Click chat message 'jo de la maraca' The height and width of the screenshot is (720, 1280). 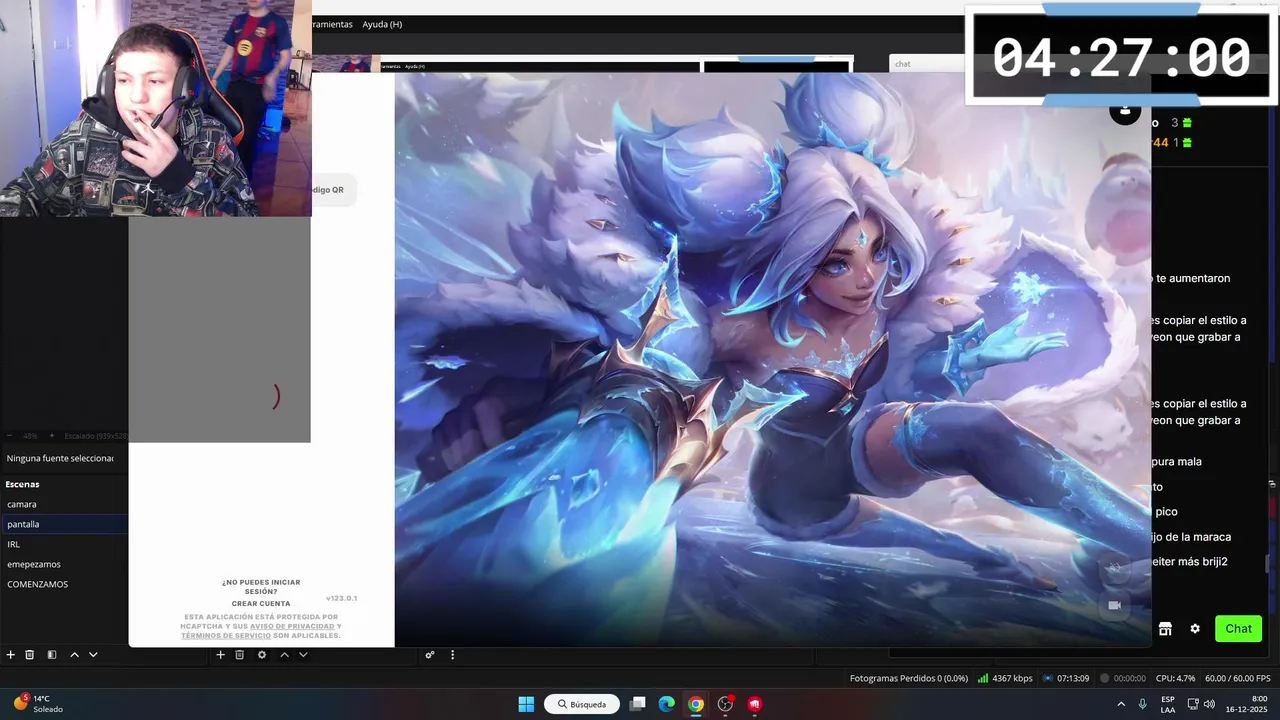pyautogui.click(x=1192, y=537)
